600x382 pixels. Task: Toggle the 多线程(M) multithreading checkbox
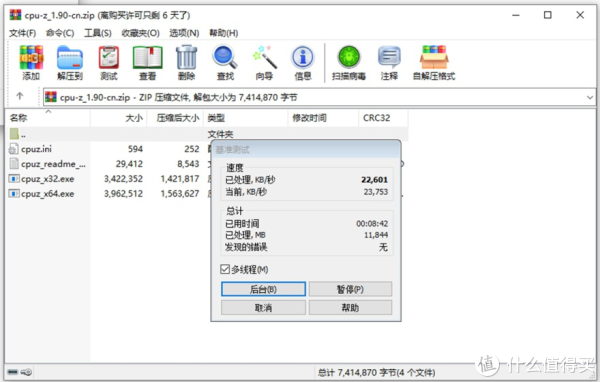click(225, 269)
